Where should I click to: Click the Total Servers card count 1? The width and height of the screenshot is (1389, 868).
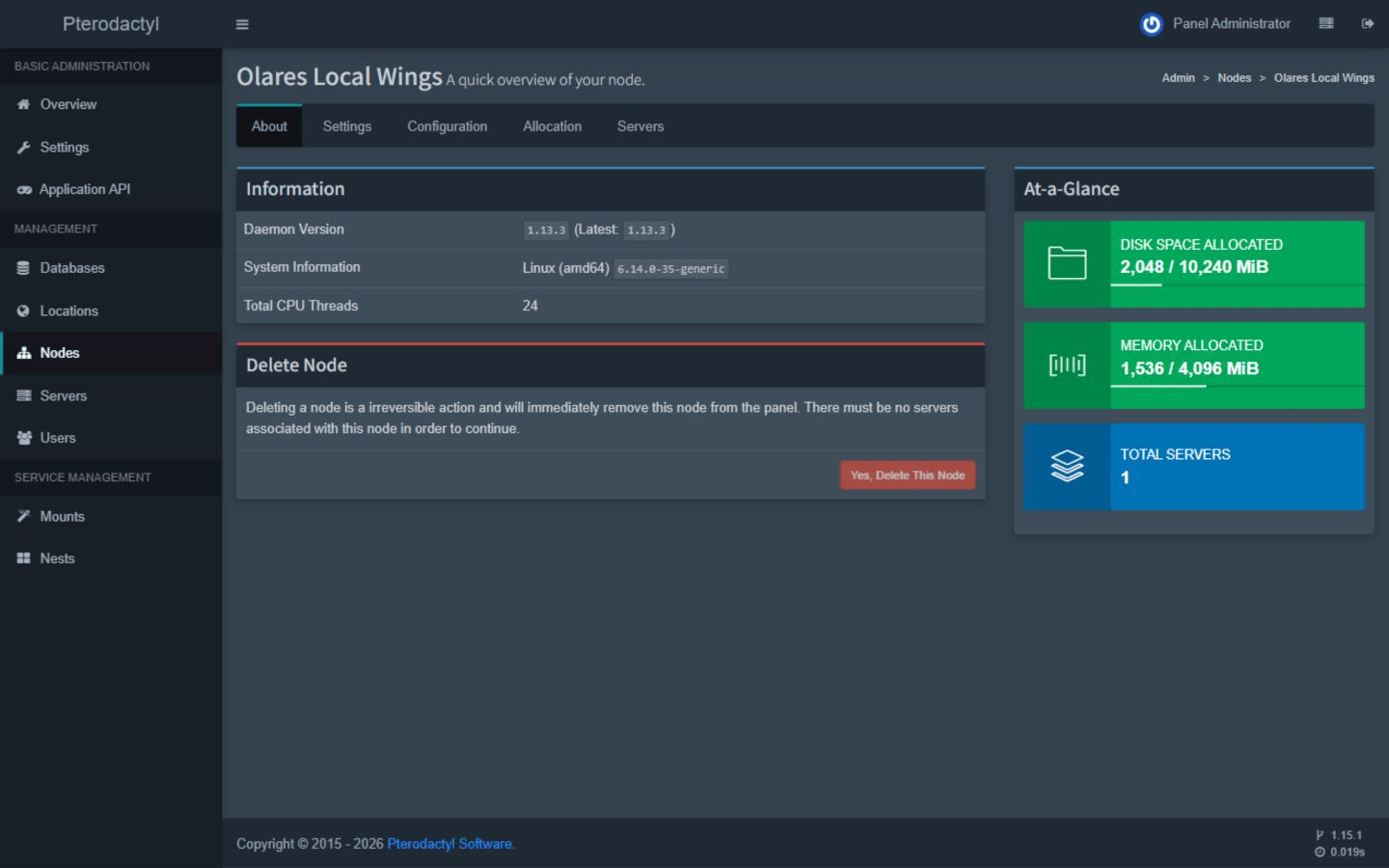point(1125,477)
